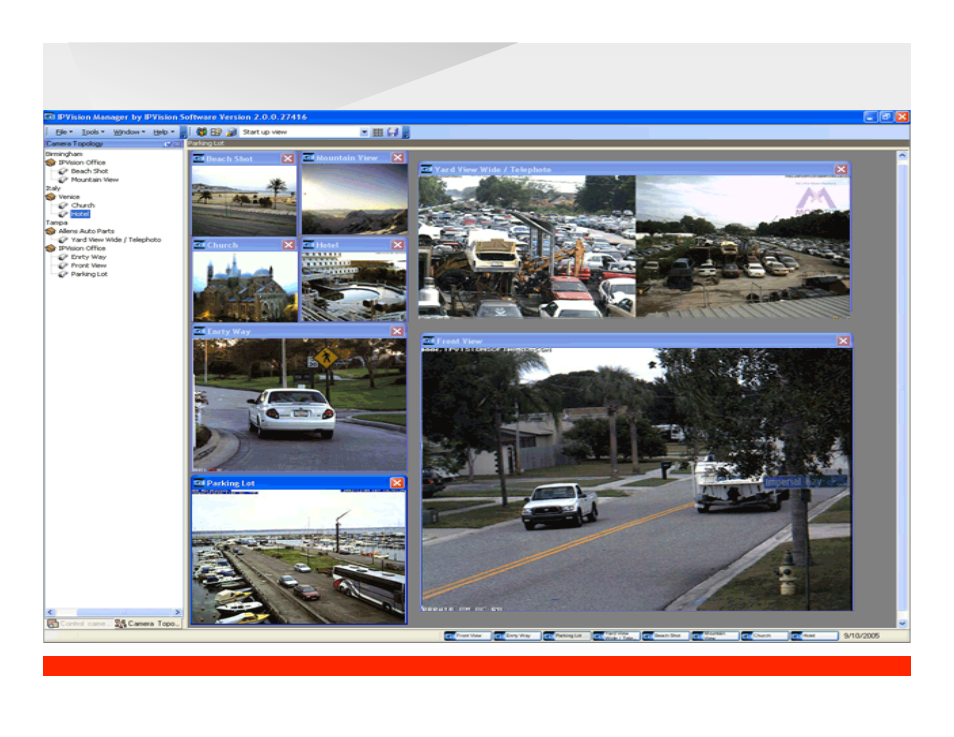This screenshot has height=737, width=954.
Task: Click the Tampa group label in tree
Action: point(57,223)
